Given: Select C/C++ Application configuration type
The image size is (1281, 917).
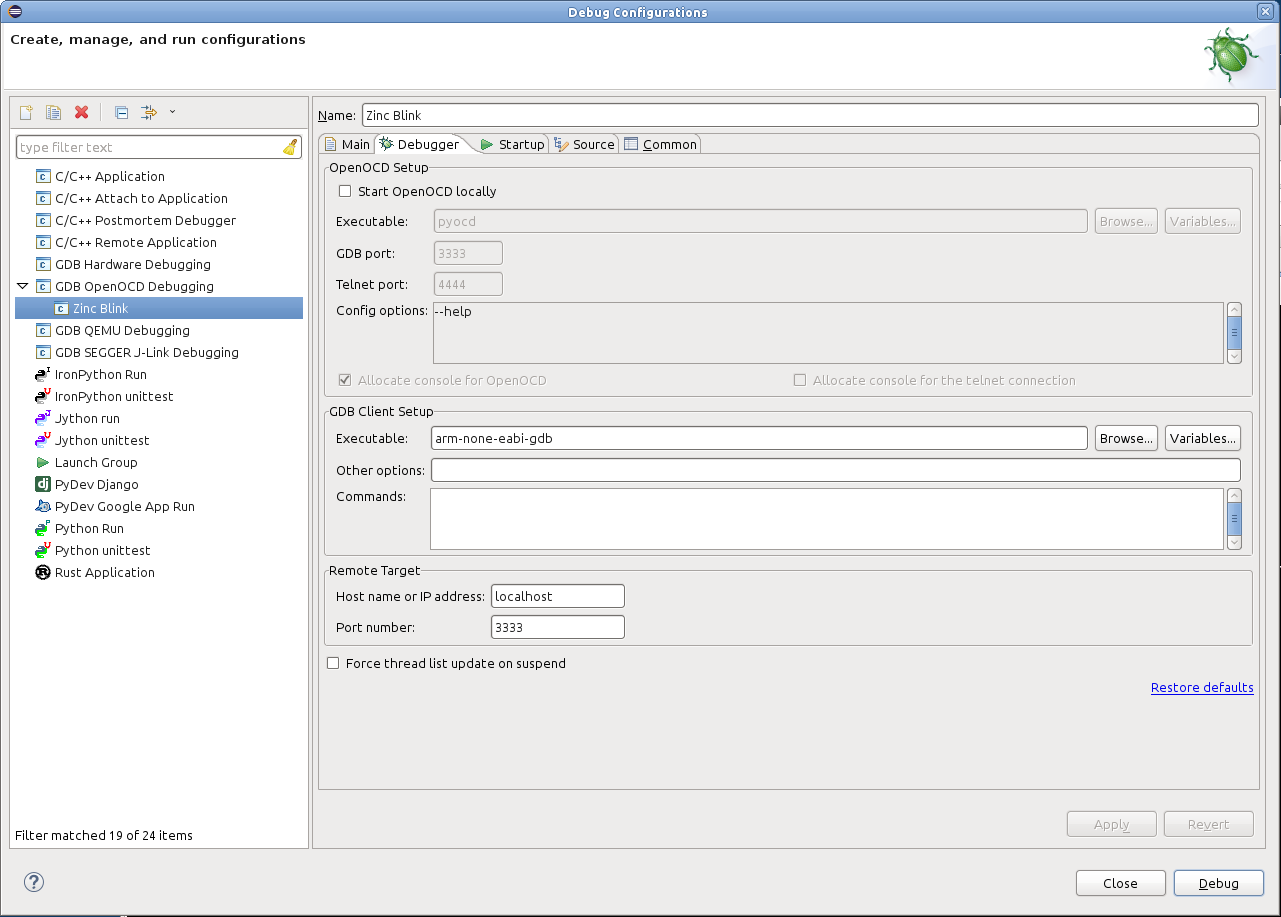Looking at the screenshot, I should click(x=110, y=176).
